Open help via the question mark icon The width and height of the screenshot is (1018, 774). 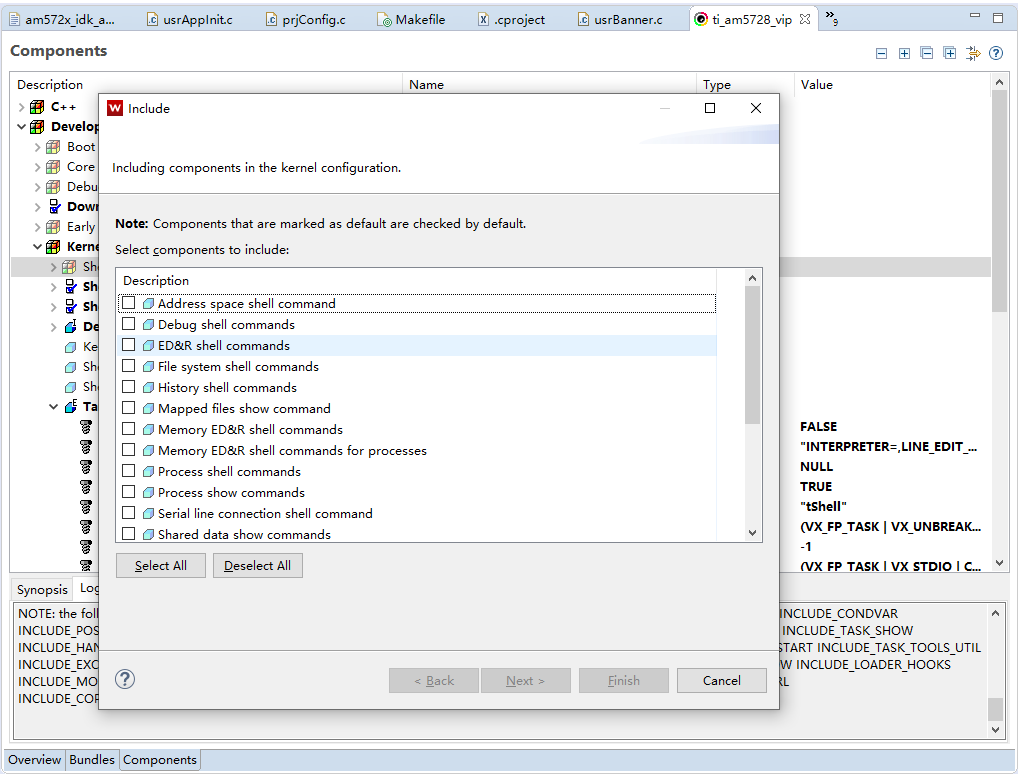(994, 53)
